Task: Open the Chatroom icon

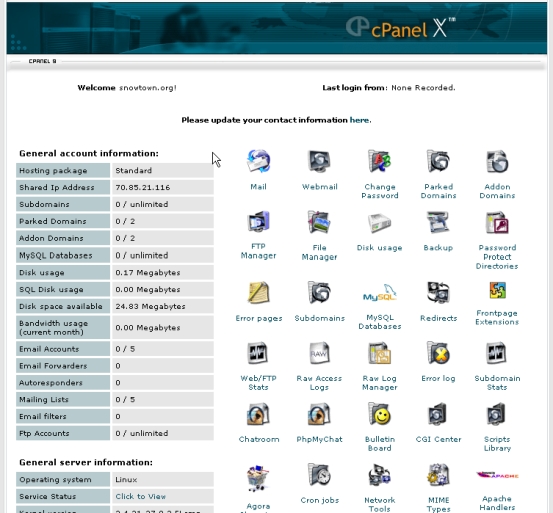Action: pyautogui.click(x=259, y=414)
